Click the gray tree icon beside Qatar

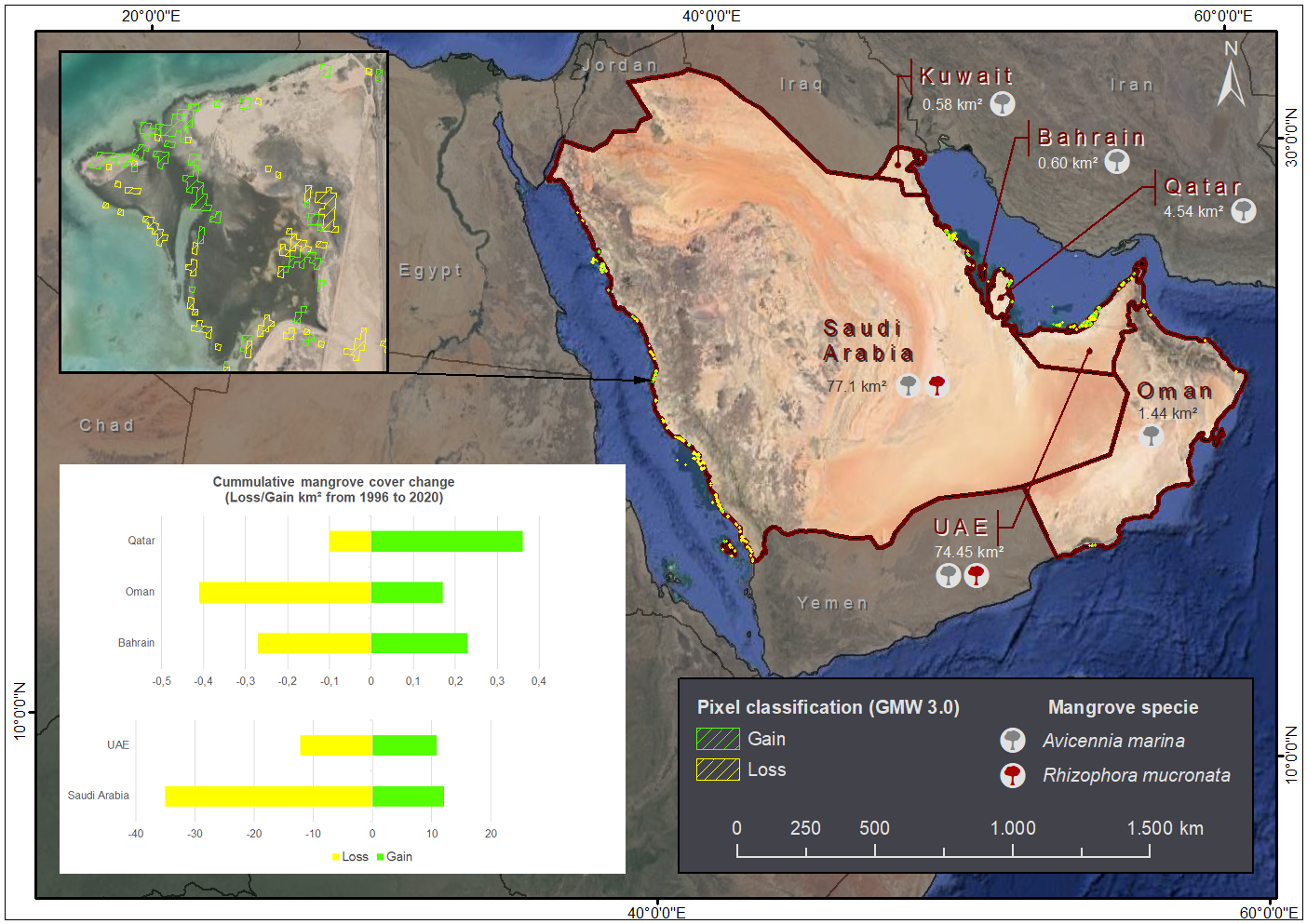[1244, 211]
